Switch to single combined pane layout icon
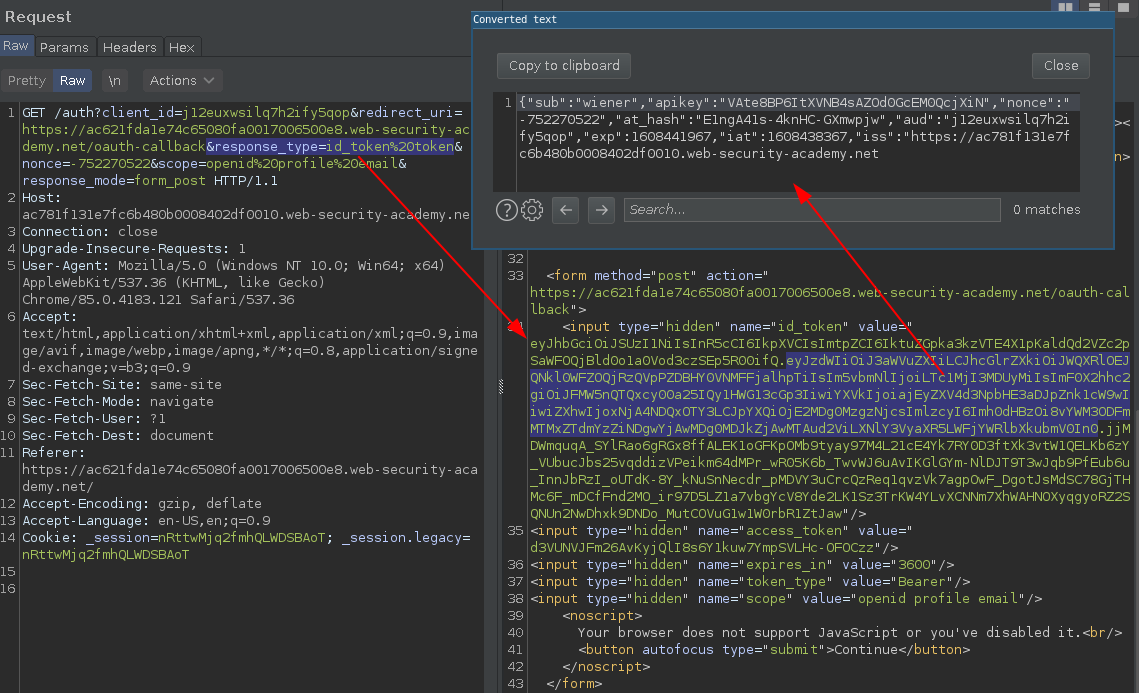The image size is (1139, 693). click(1123, 7)
